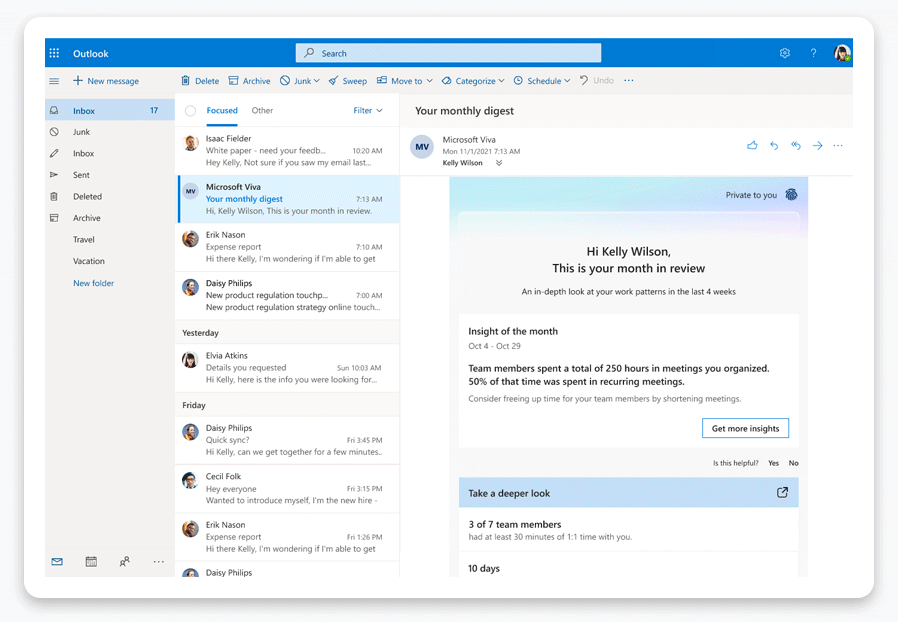Open the pencil-icon Inbox folder

pyautogui.click(x=110, y=153)
